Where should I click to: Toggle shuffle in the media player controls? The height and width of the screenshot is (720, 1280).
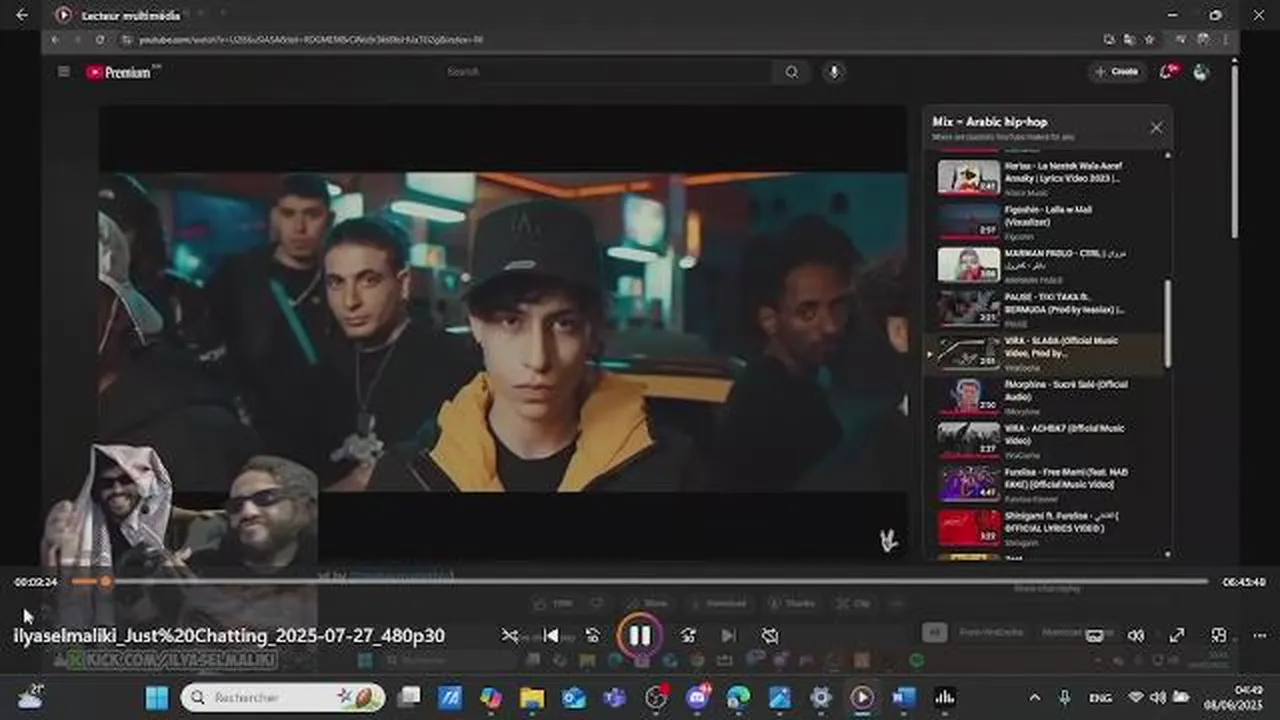510,635
